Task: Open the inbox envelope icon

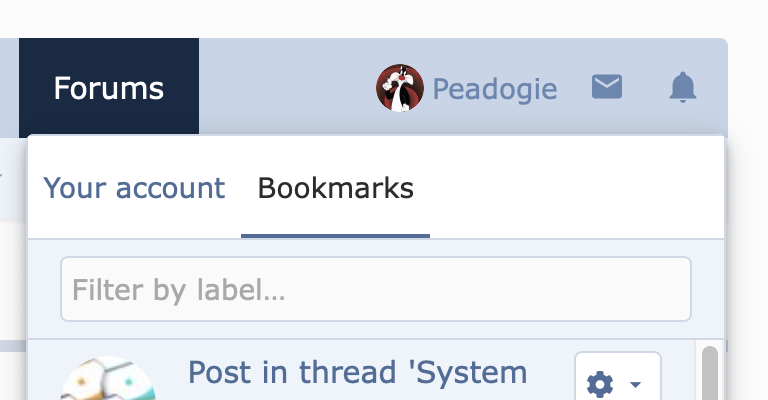Action: pyautogui.click(x=607, y=87)
